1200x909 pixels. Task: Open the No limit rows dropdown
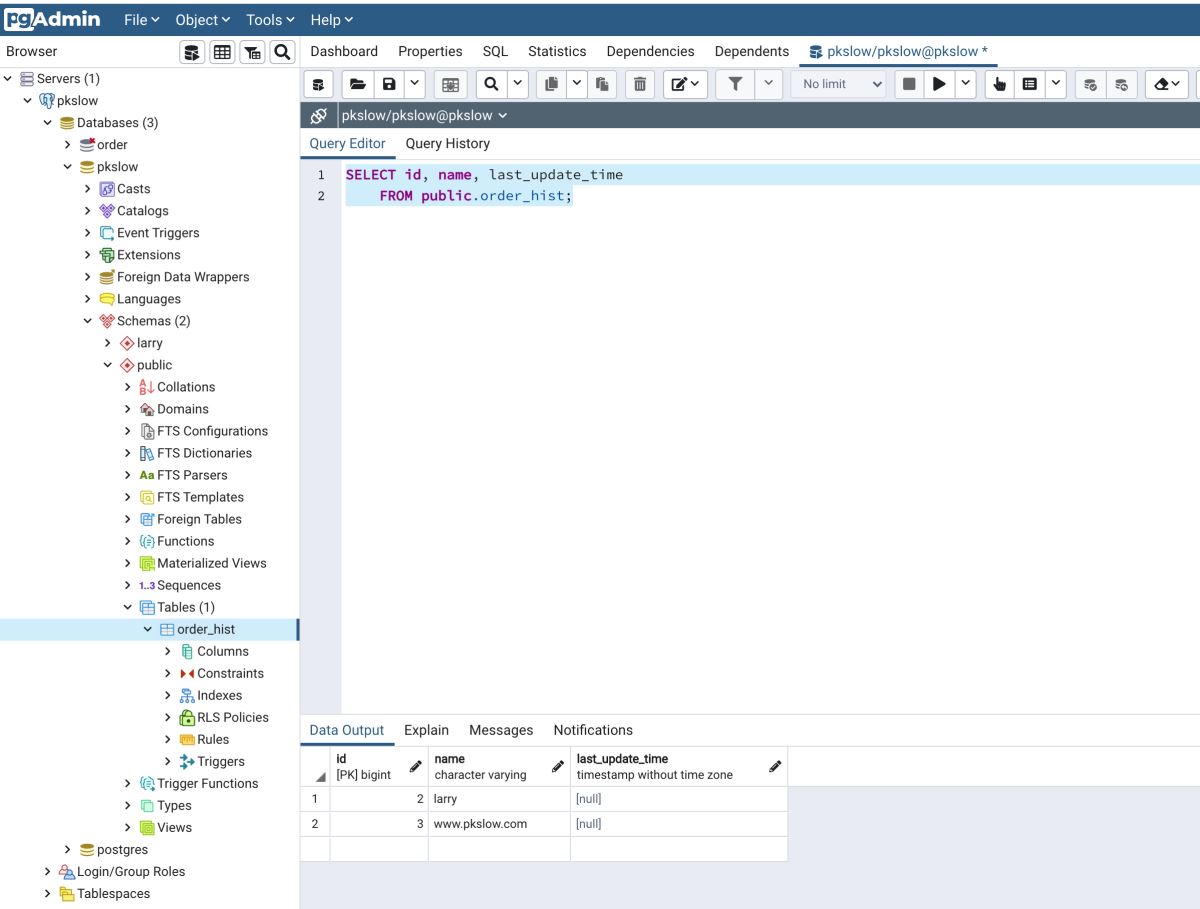click(x=841, y=85)
